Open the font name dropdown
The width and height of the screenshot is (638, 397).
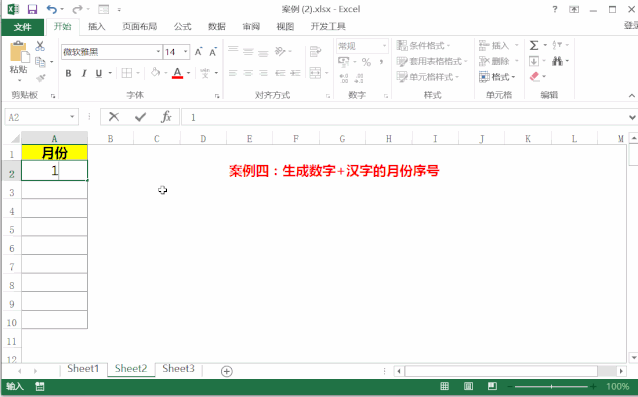pos(158,52)
